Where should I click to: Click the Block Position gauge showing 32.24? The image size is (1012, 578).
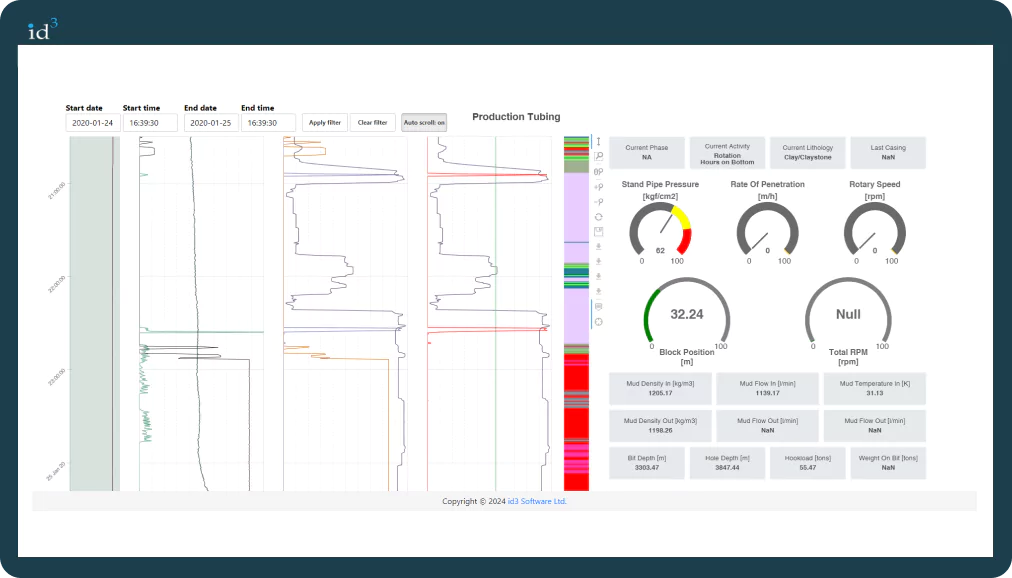pyautogui.click(x=687, y=315)
